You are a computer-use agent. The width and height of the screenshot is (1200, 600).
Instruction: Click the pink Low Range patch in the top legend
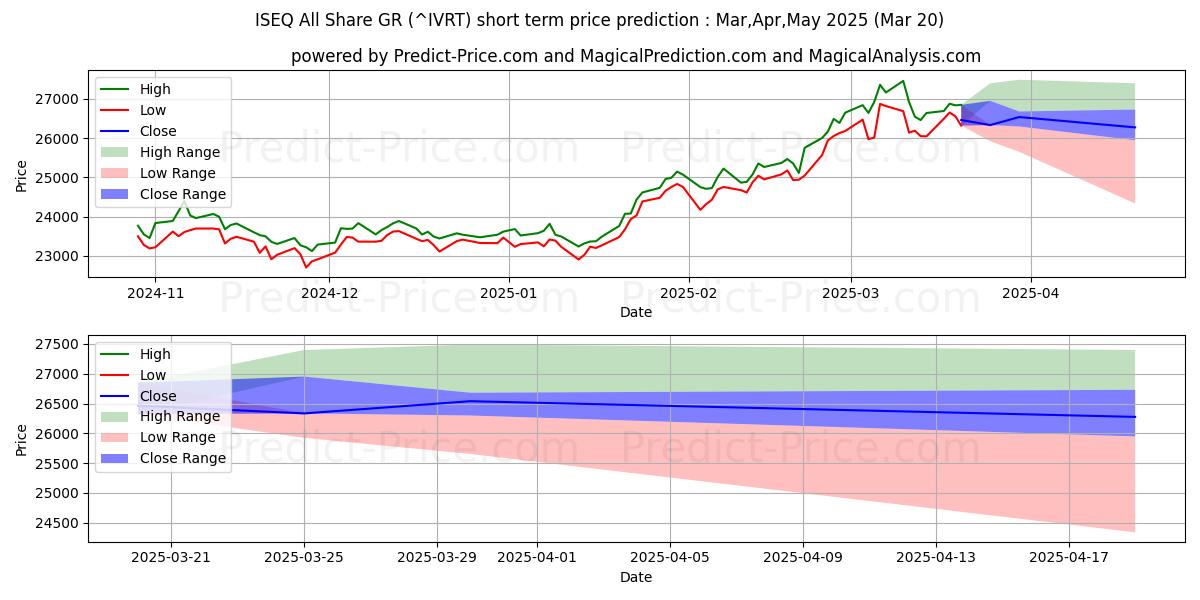[116, 173]
